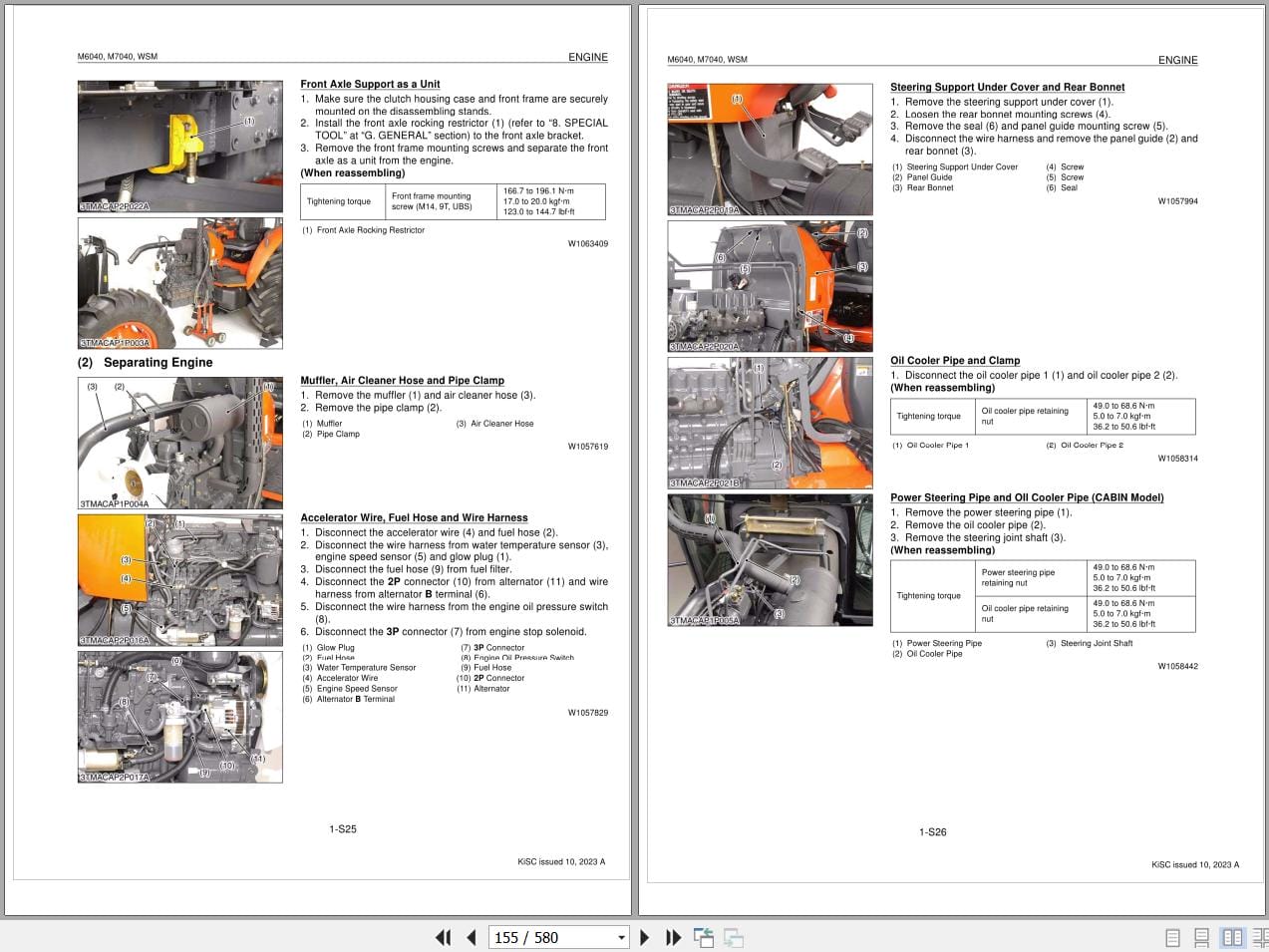This screenshot has height=952, width=1269.
Task: Click the alternator photo 3TMACAP2P017A
Action: (x=179, y=717)
